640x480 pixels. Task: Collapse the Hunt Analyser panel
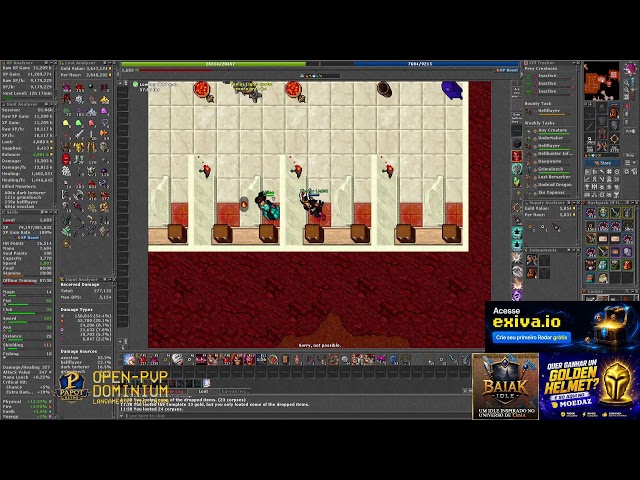51,105
